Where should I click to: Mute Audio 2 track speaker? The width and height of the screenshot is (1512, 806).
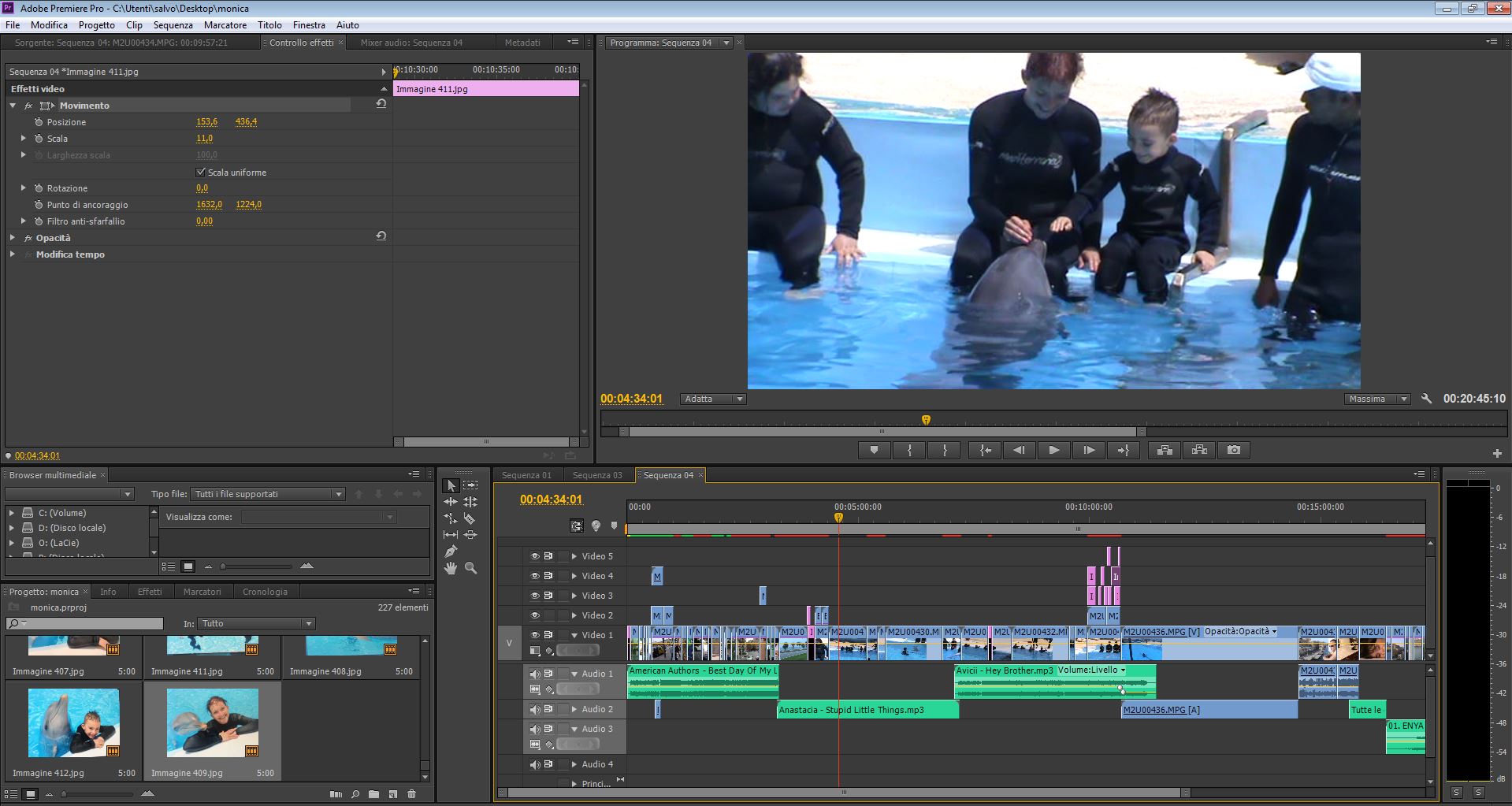[535, 709]
